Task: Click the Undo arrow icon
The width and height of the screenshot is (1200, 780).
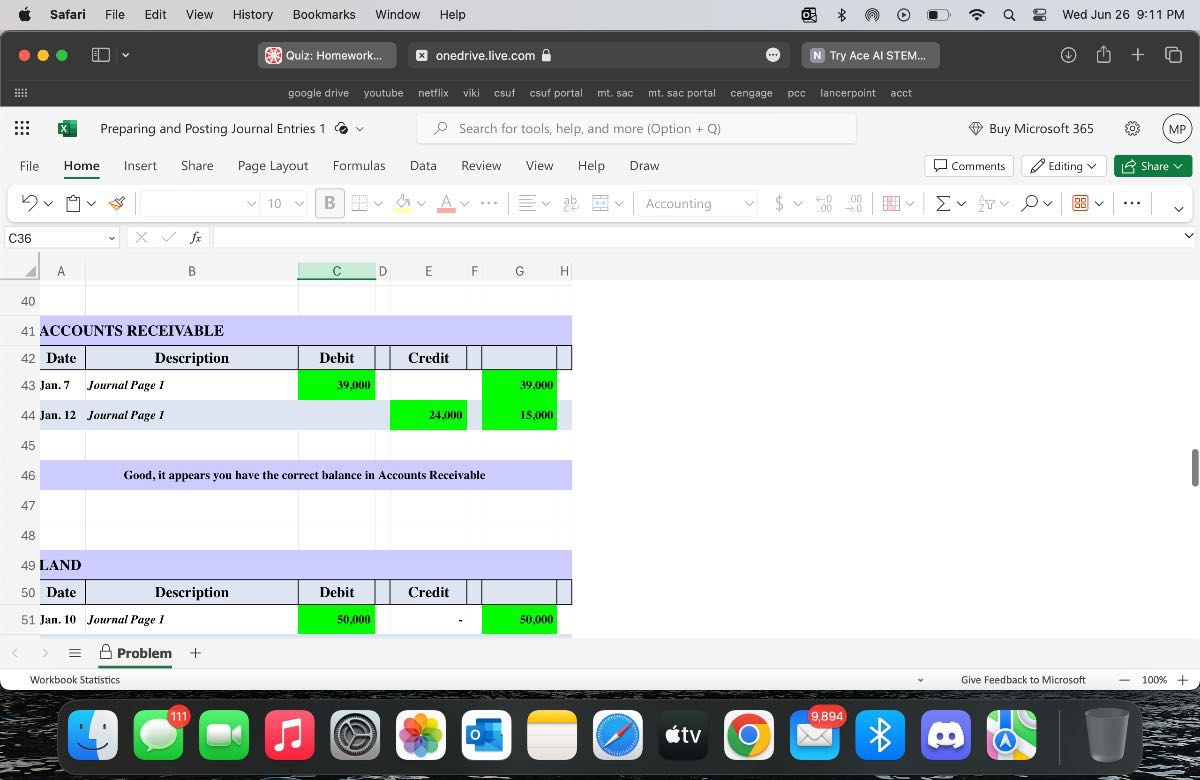Action: point(29,203)
